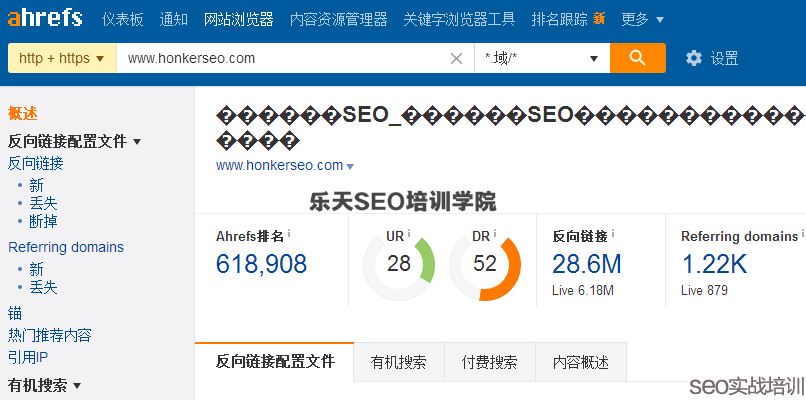Click the Live 6.18M text
The height and width of the screenshot is (400, 806).
[583, 290]
